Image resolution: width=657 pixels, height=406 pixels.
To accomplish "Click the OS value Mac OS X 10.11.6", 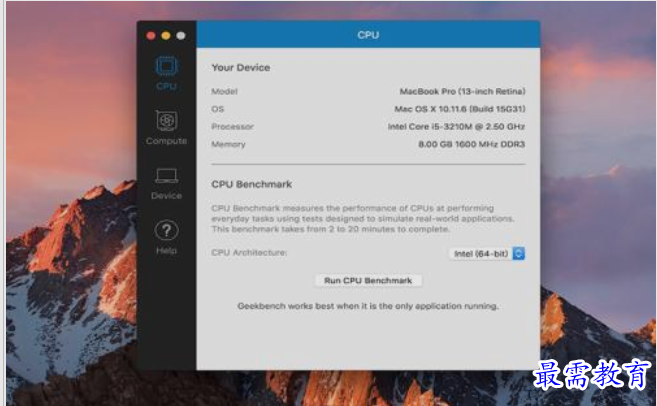I will click(460, 109).
